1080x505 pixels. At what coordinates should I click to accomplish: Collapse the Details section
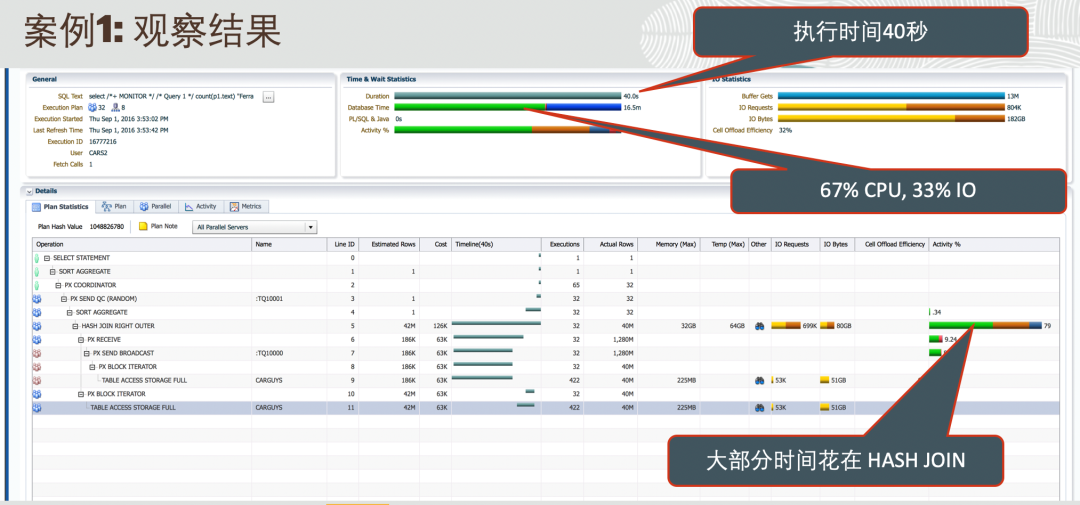pos(29,191)
